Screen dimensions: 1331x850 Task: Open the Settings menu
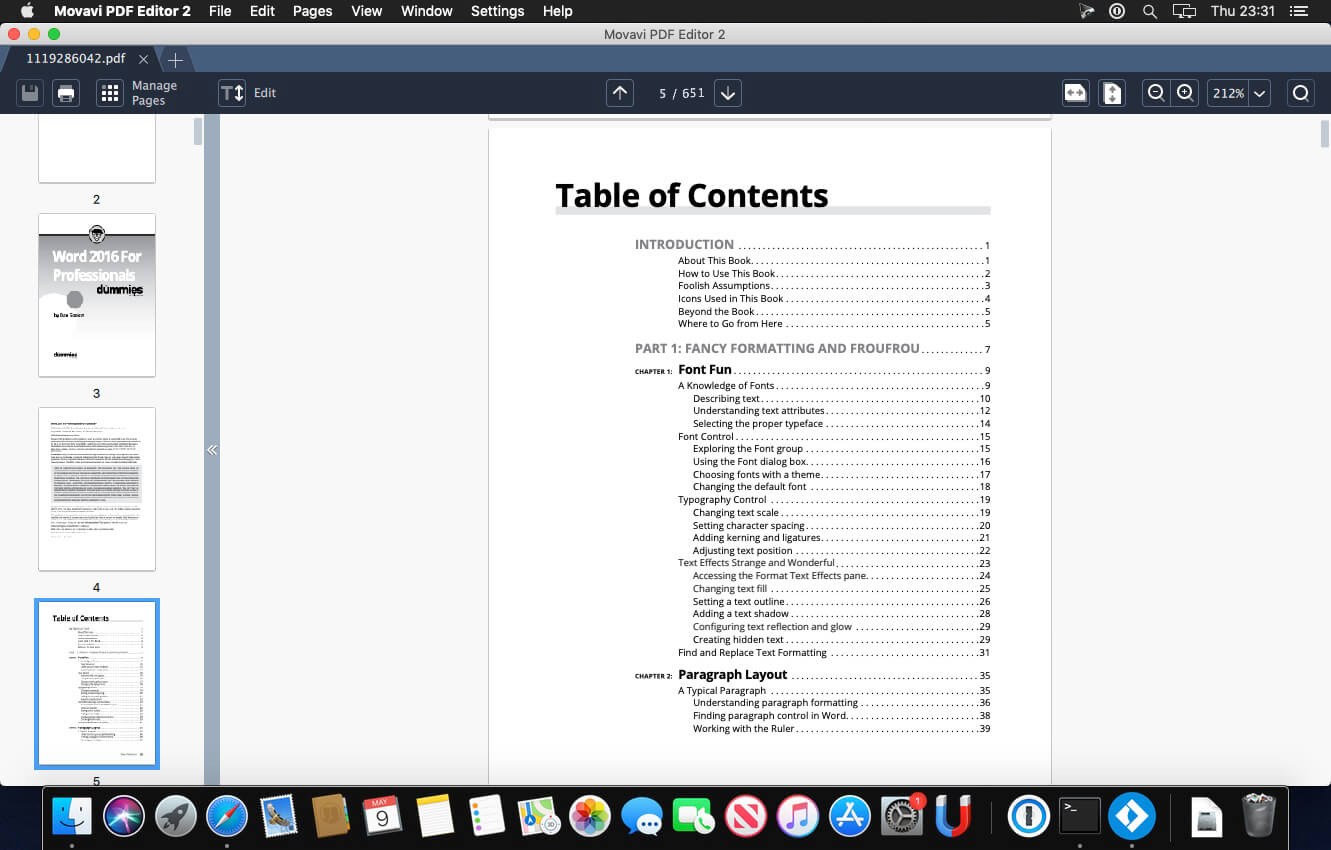tap(497, 11)
